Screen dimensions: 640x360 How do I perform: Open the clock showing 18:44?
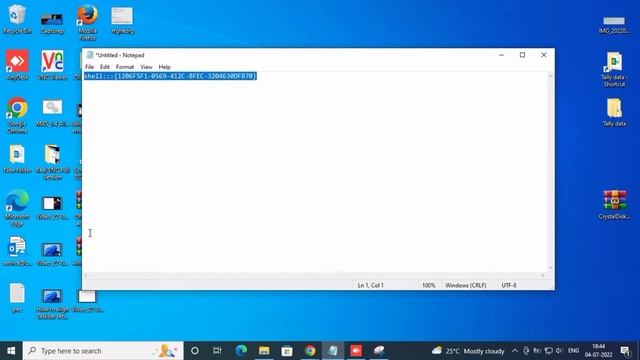[x=598, y=351]
